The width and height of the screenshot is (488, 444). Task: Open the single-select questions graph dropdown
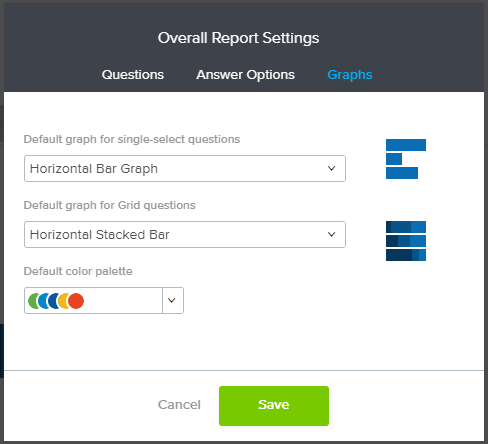185,168
